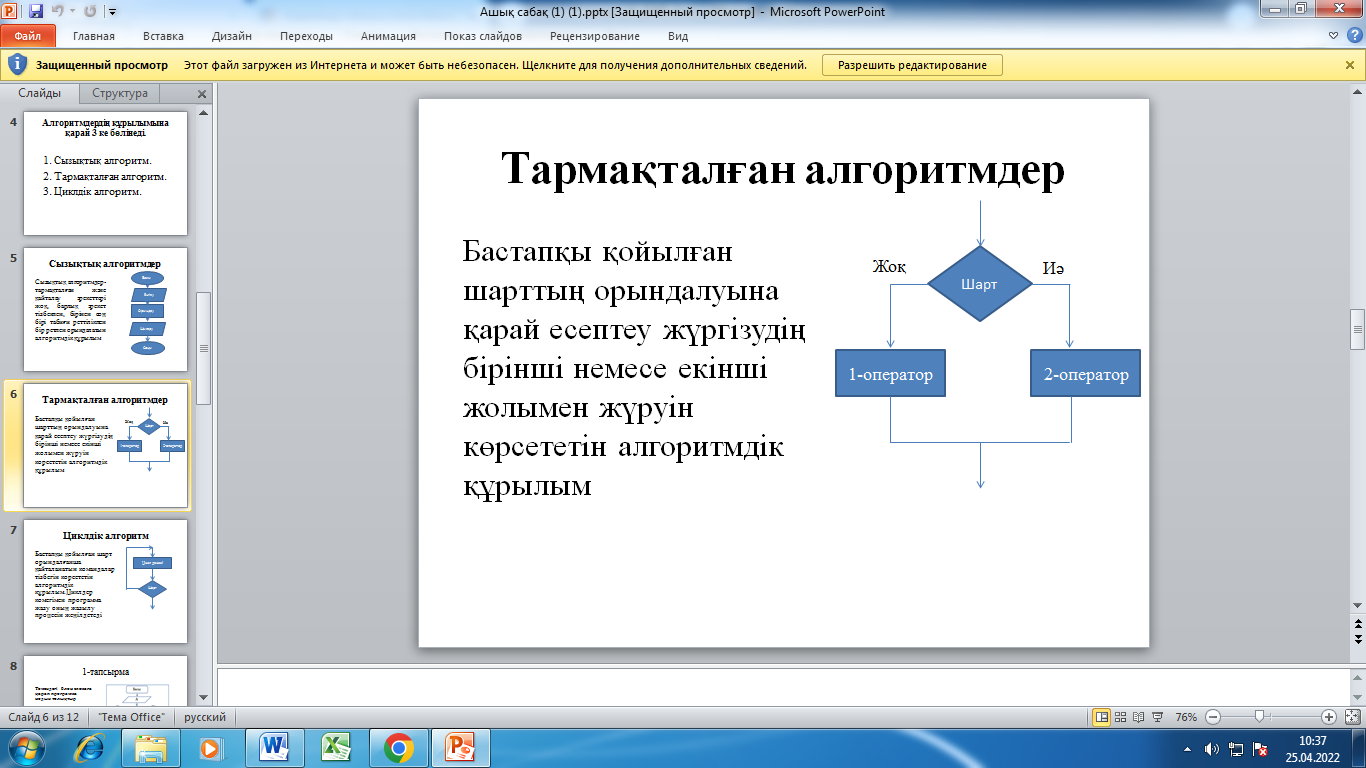This screenshot has height=768, width=1366.
Task: Open Google Chrome from the taskbar
Action: 398,748
